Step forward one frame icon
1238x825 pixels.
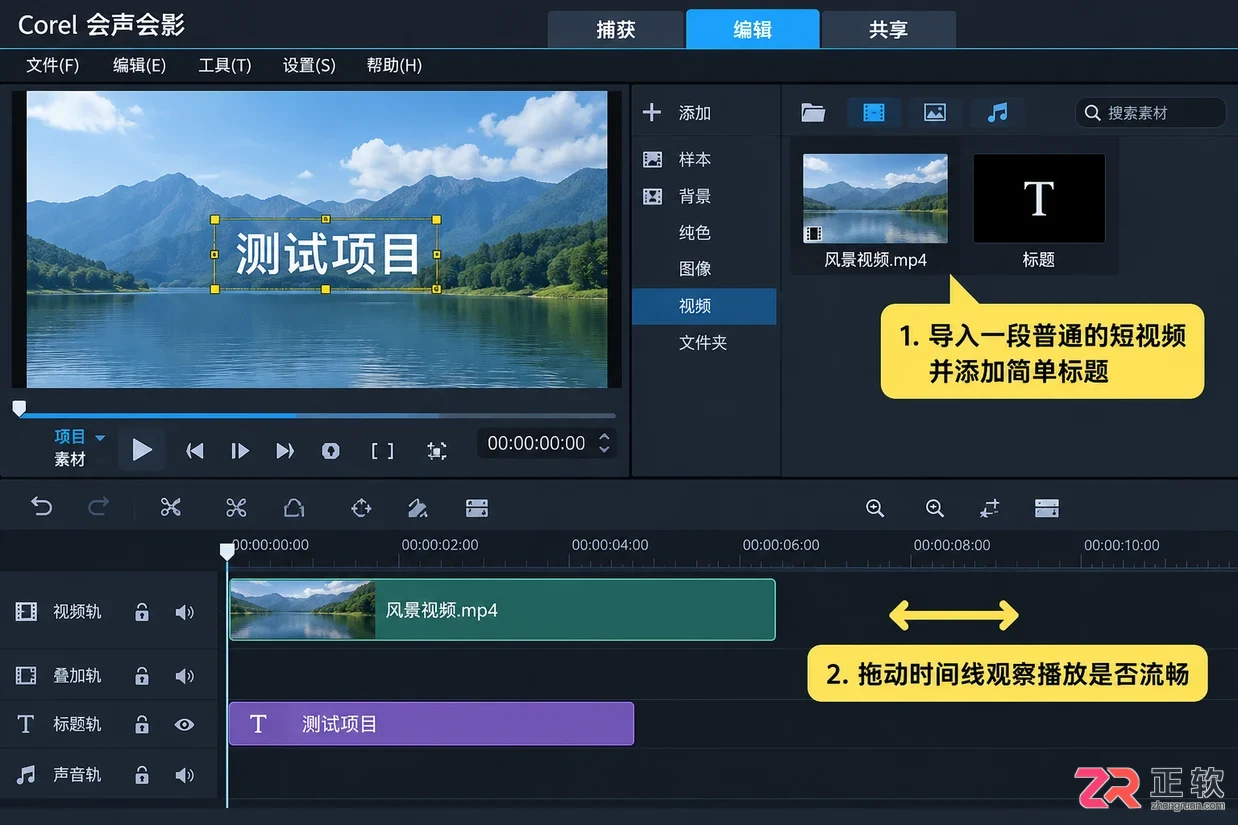point(240,451)
